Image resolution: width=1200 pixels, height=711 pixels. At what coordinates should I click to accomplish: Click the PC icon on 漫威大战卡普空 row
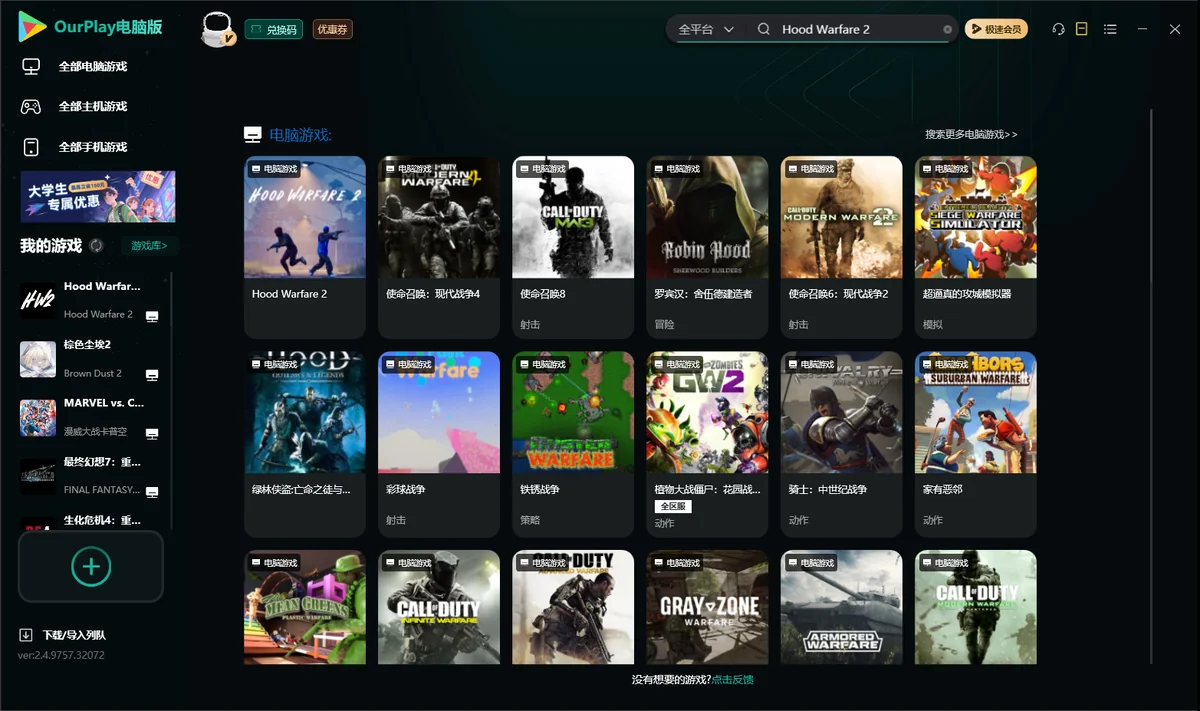[152, 434]
